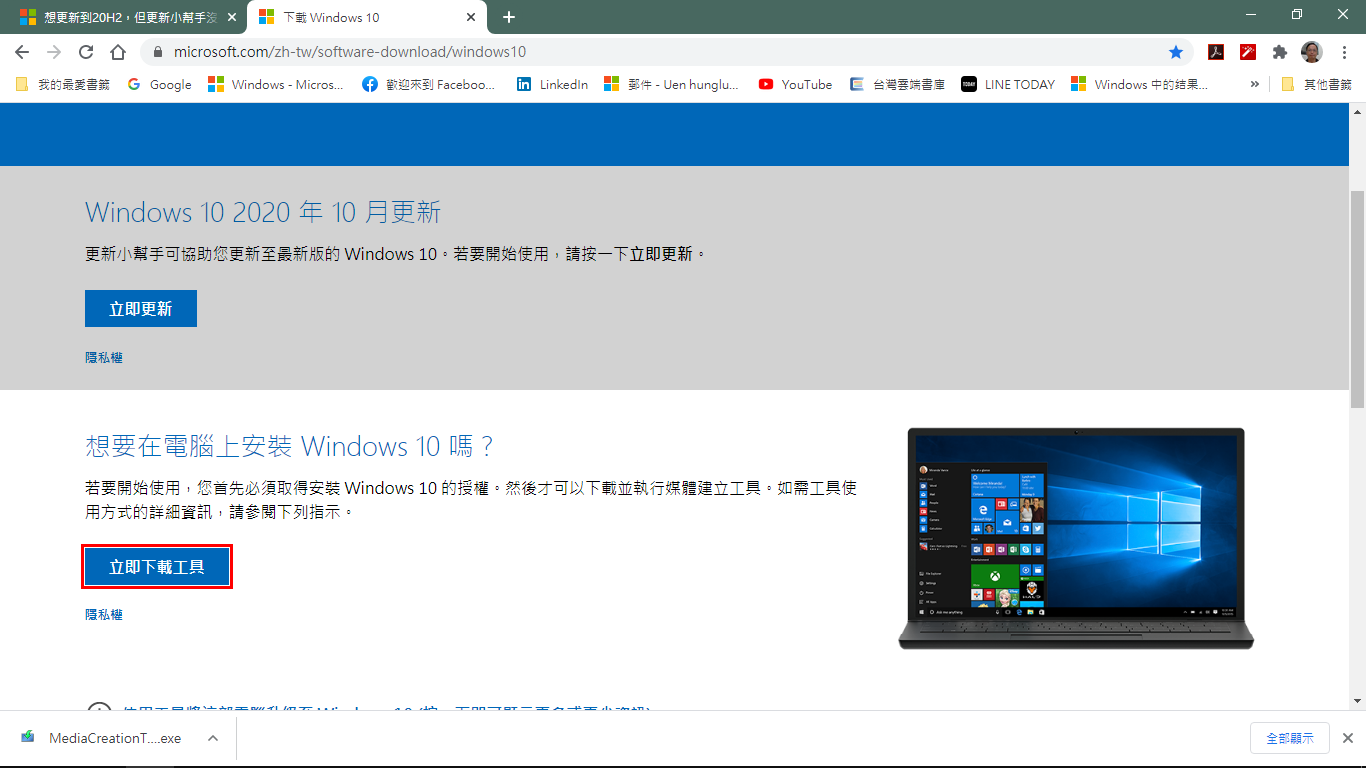The height and width of the screenshot is (768, 1366).
Task: Open the 隱私權 link under 立即更新
Action: coord(104,357)
